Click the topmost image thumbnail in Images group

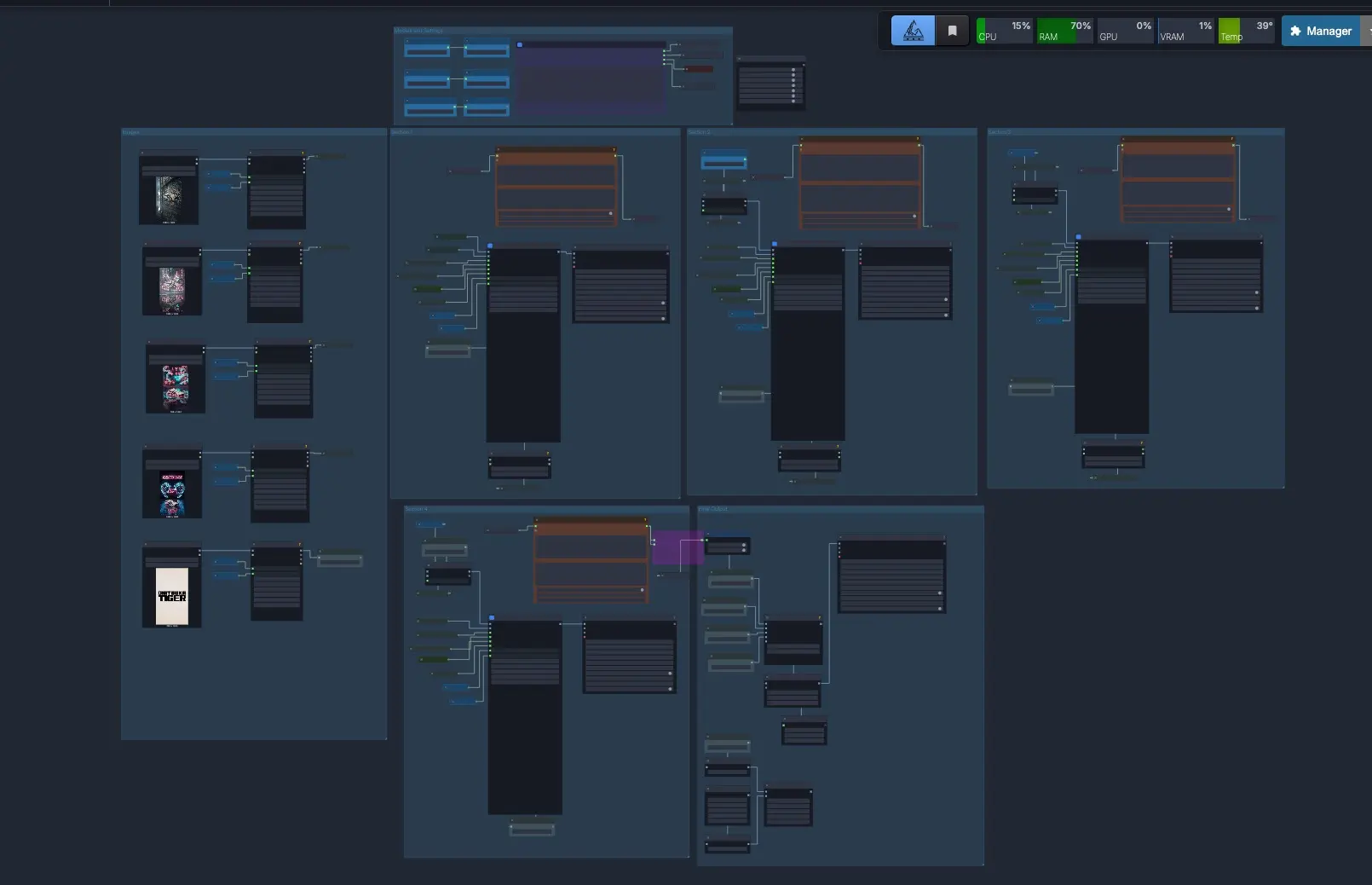[x=169, y=200]
